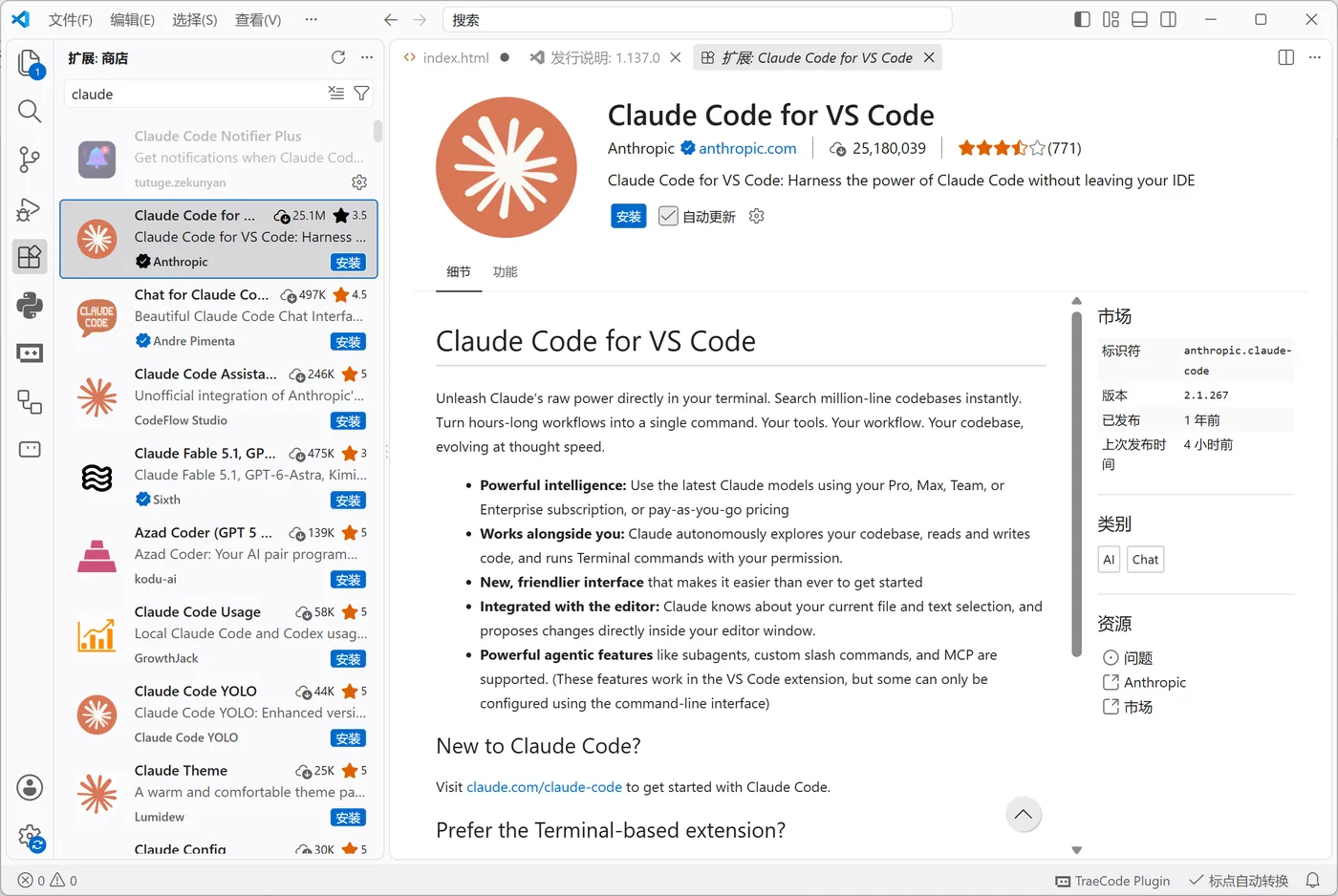Toggle the primary side bar layout icon
The width and height of the screenshot is (1338, 896).
(1082, 19)
